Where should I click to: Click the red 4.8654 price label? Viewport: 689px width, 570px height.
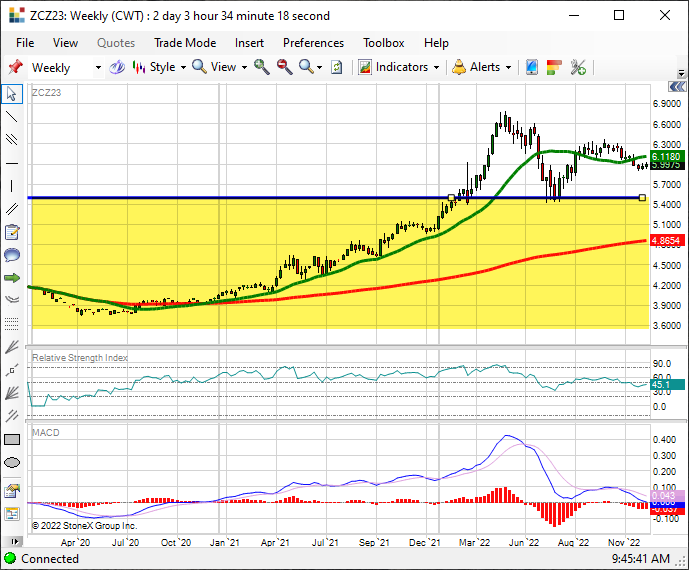[x=667, y=240]
